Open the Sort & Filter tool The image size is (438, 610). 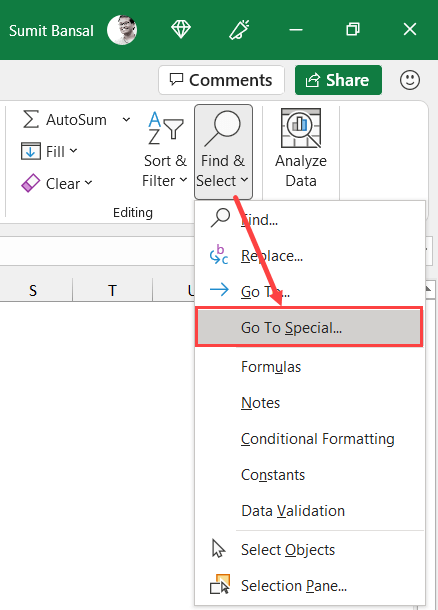coord(165,150)
